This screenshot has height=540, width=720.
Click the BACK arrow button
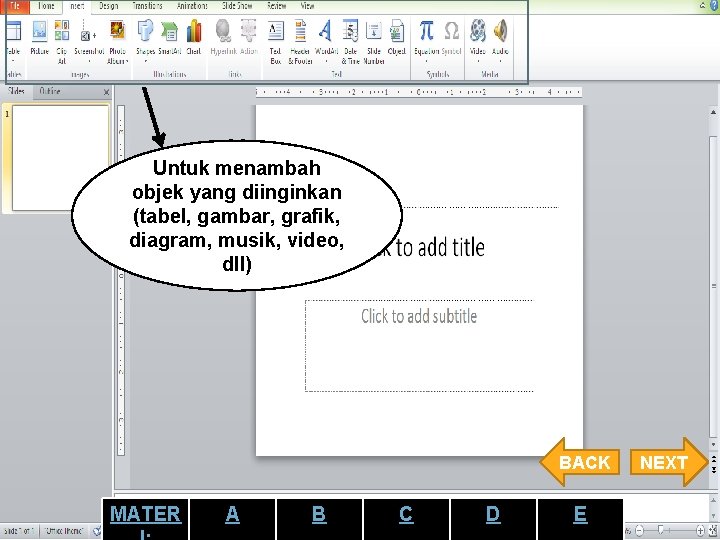tap(580, 461)
